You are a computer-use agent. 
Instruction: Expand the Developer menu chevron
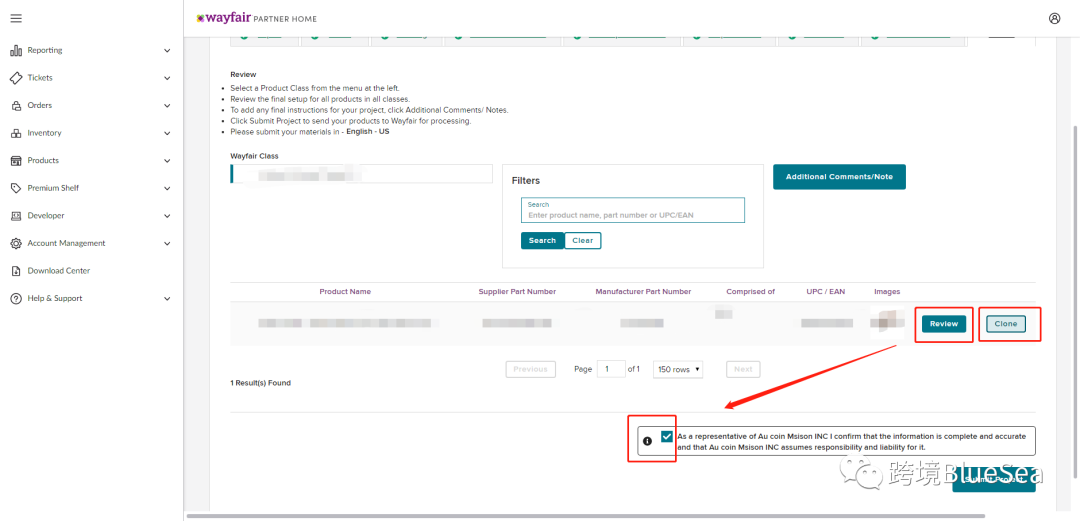click(167, 216)
